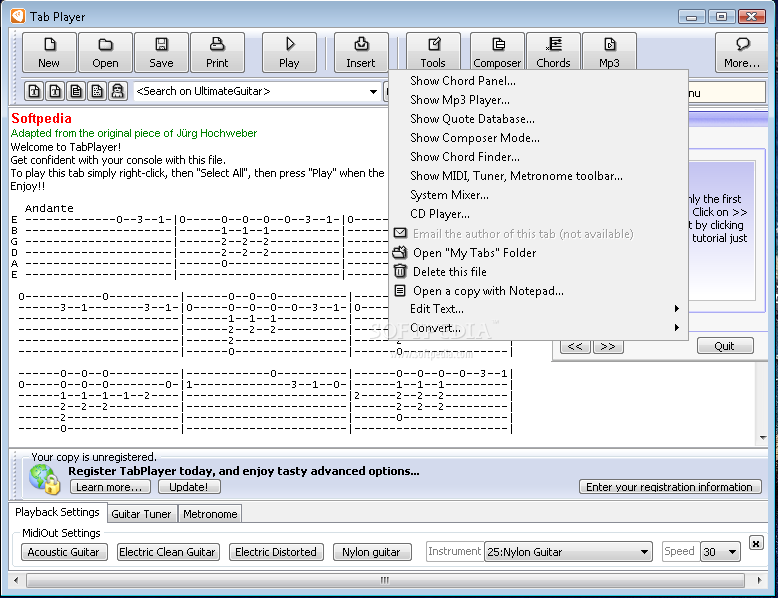Go to previous tutorial page with <<
Screen dimensions: 778x598
click(x=576, y=346)
